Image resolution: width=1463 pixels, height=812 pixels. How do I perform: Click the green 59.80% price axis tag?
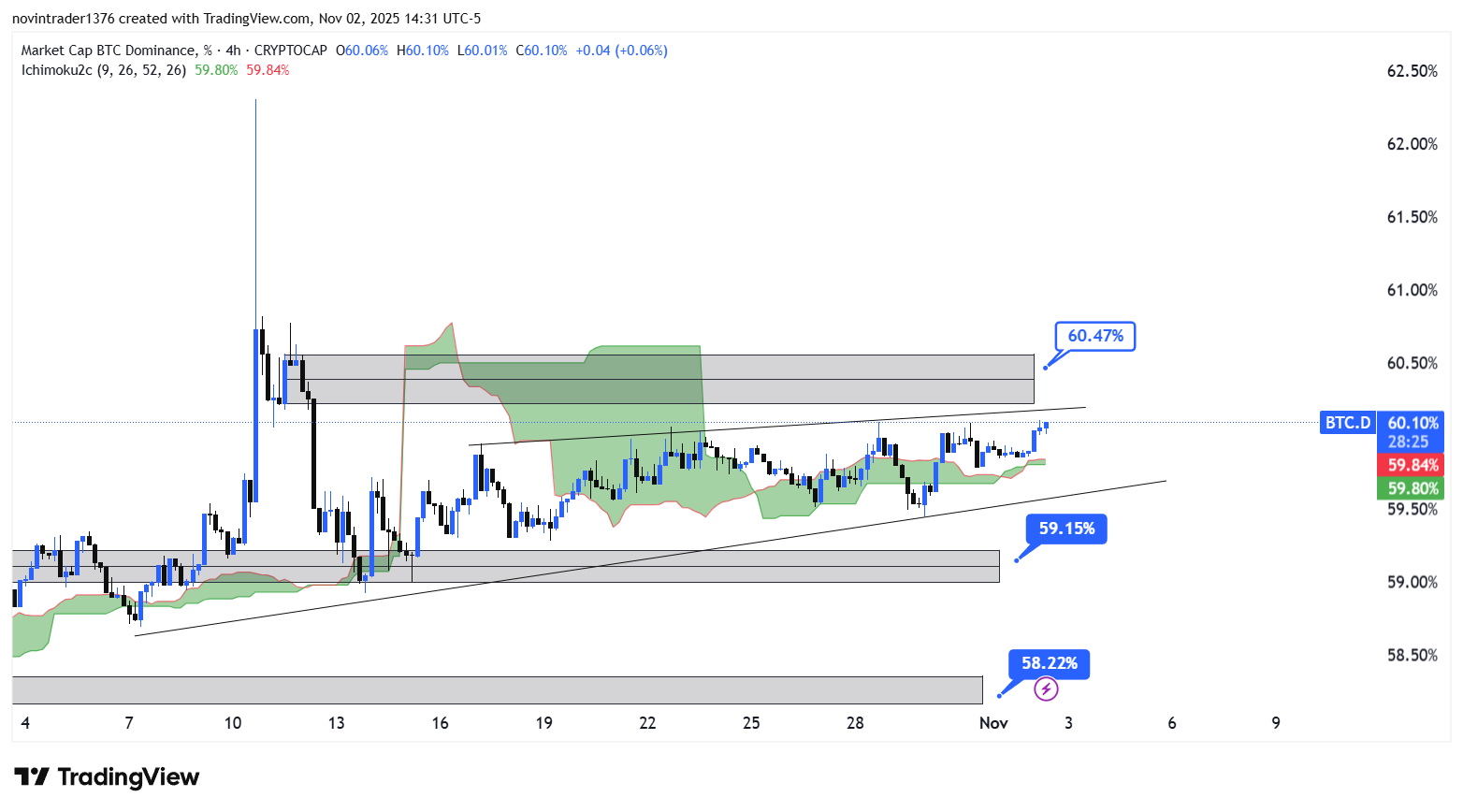1412,488
